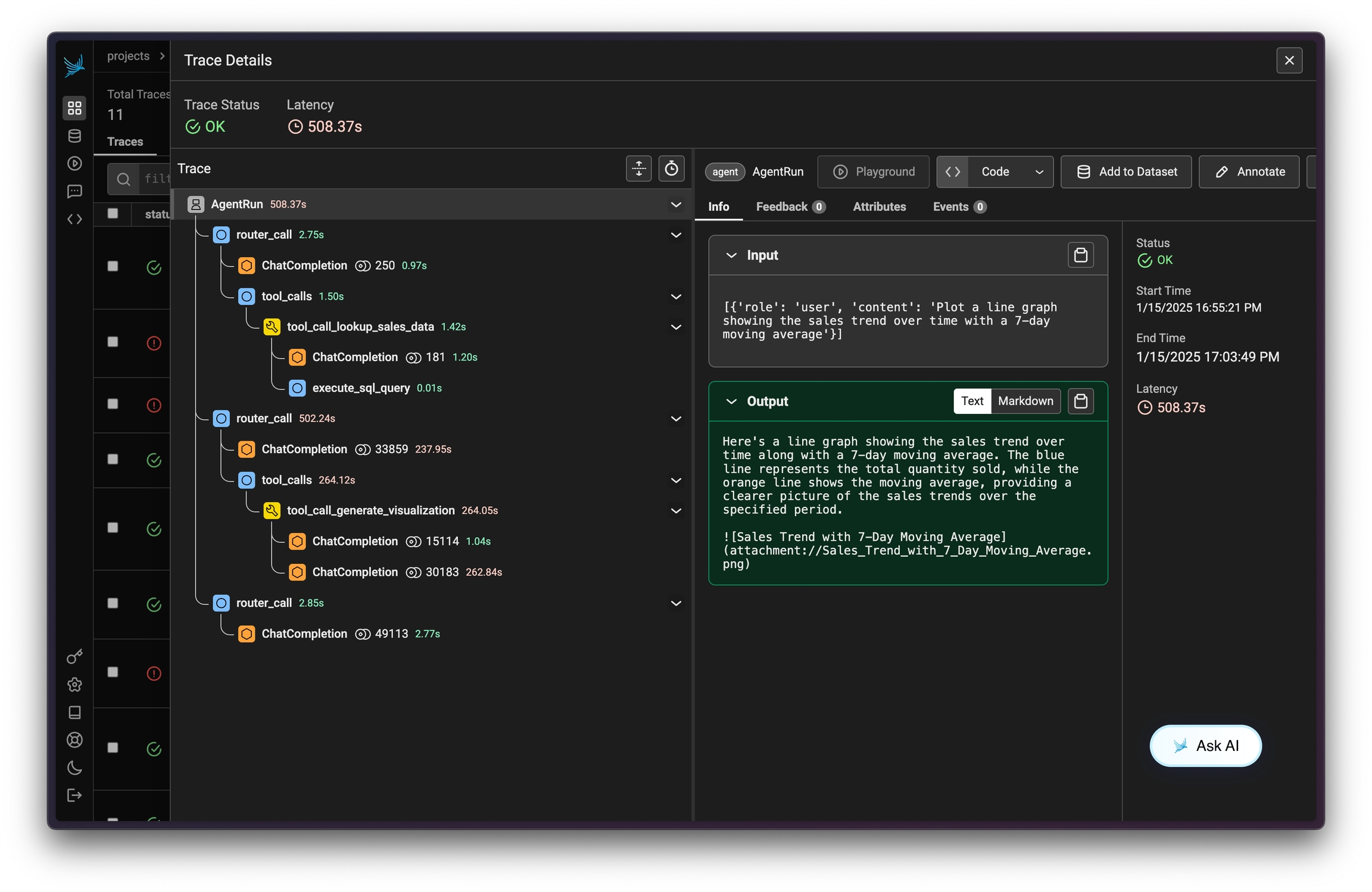Collapse the tool_call_generate_visualization span
1372x892 pixels.
coord(676,510)
